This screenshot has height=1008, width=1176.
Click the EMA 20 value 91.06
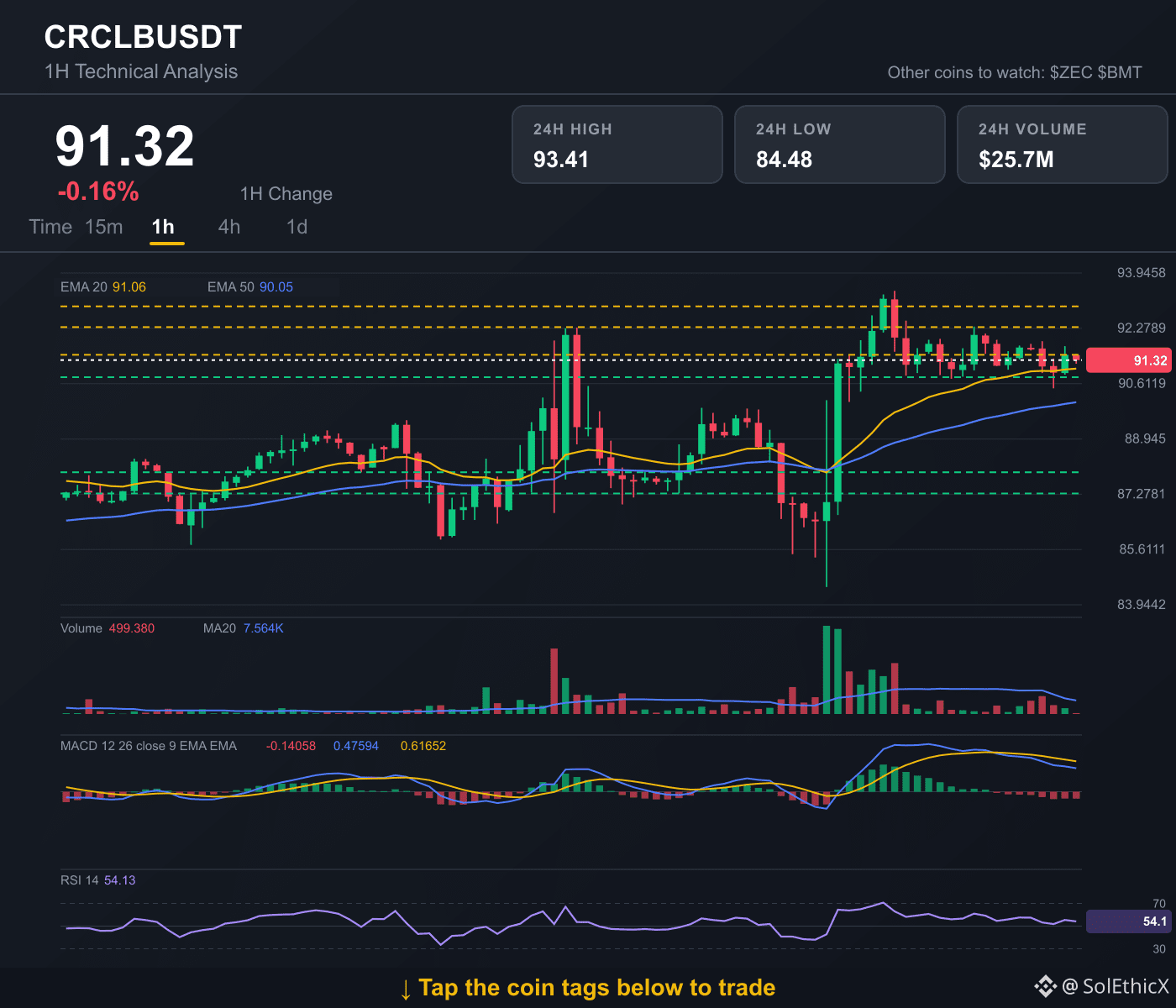(x=129, y=287)
